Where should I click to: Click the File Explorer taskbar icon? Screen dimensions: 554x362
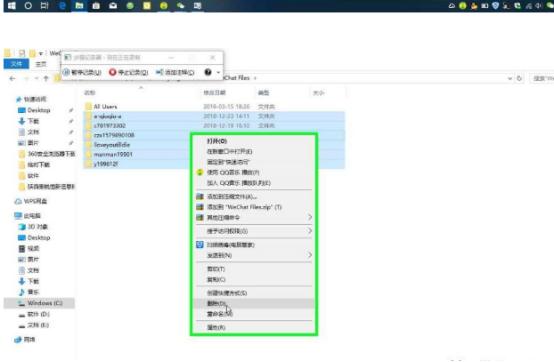tap(79, 6)
